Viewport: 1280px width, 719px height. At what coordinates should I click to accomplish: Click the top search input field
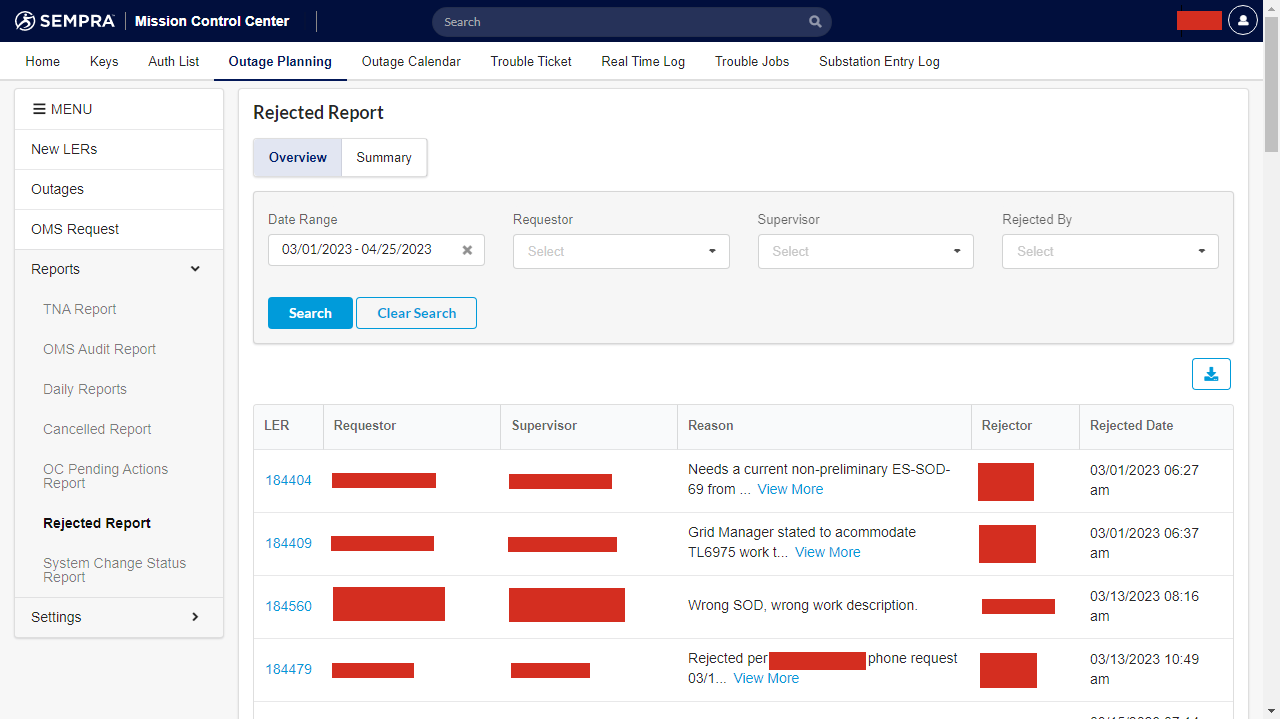pos(620,22)
